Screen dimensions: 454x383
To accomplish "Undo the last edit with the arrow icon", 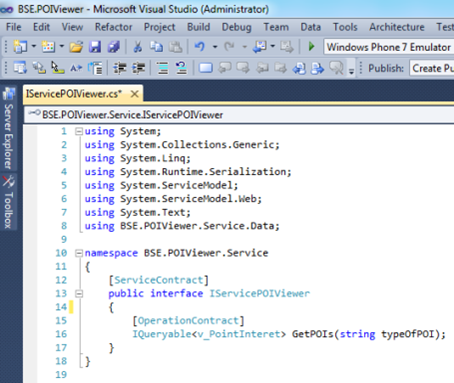I will tap(200, 47).
